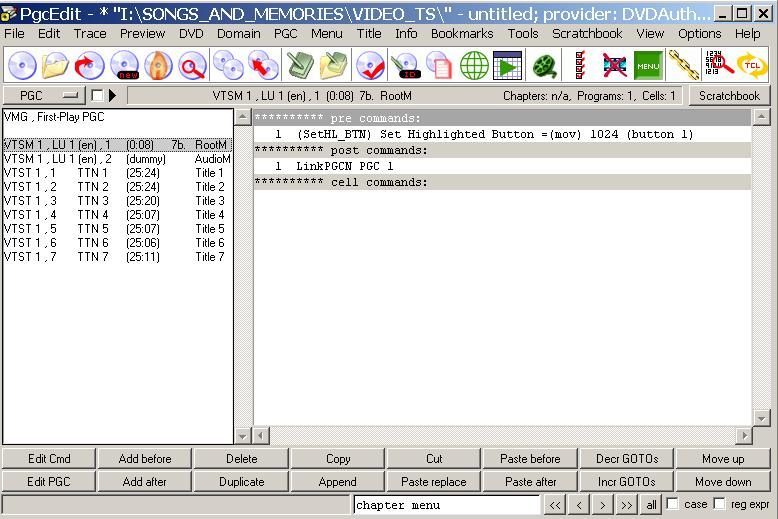Open the File menu
Image resolution: width=778 pixels, height=519 pixels.
14,34
